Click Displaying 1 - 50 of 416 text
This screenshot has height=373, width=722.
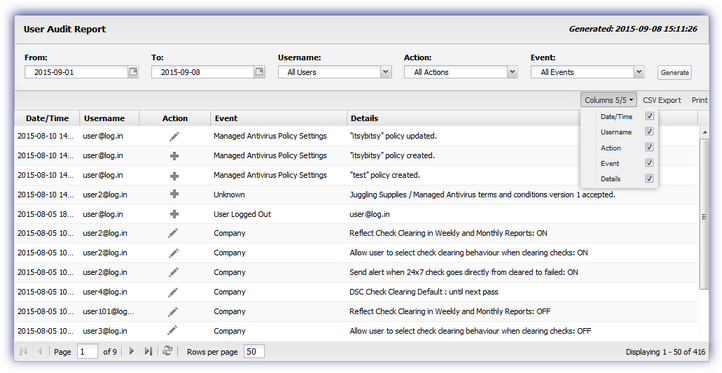pyautogui.click(x=665, y=352)
